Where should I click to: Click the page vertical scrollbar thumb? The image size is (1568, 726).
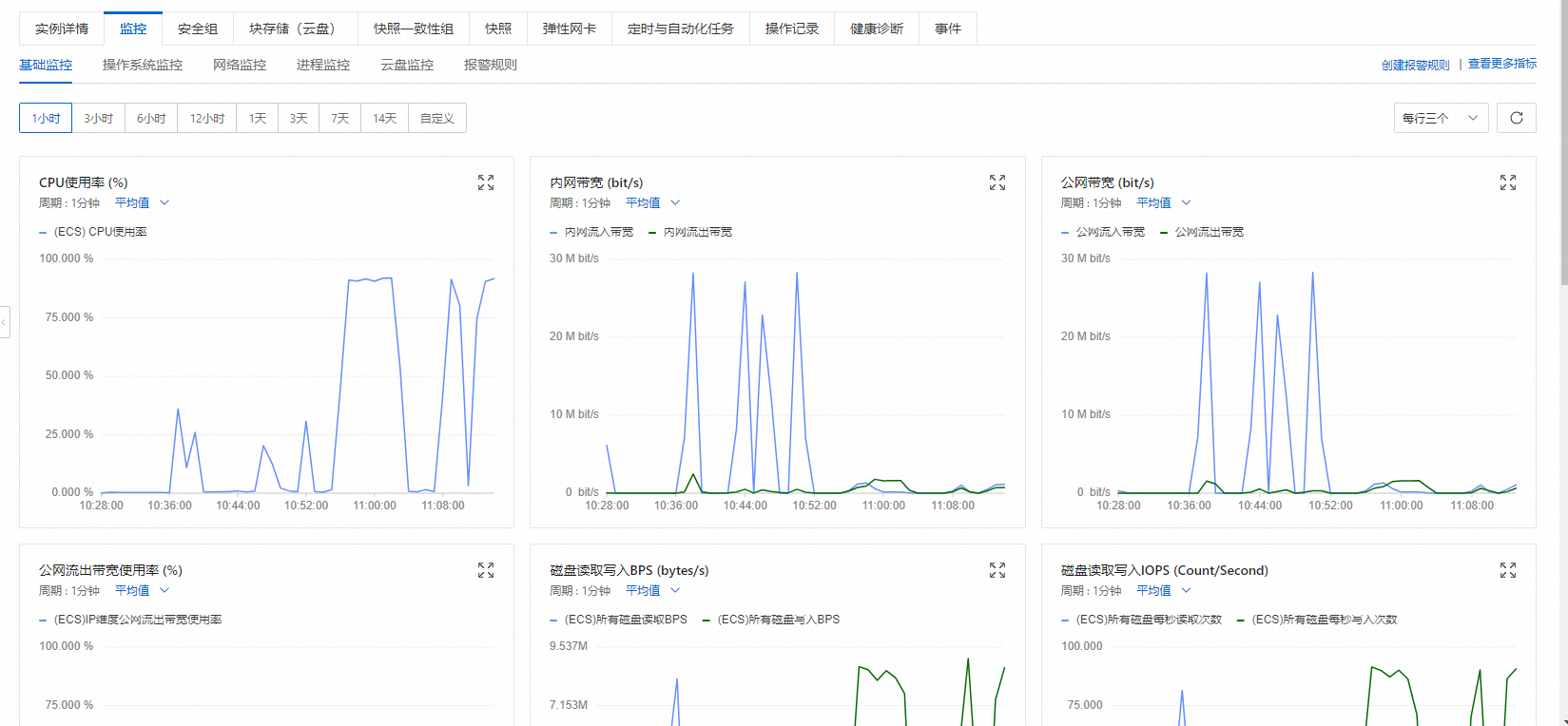(1564, 143)
